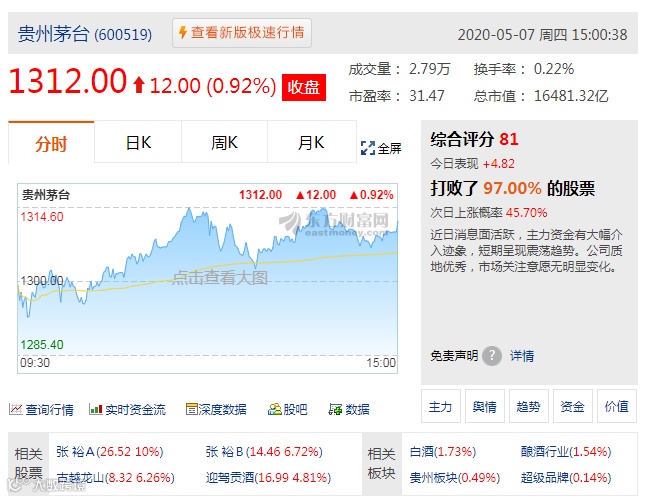Open the 贵州板块 sector link
This screenshot has width=647, height=498.
coord(455,478)
